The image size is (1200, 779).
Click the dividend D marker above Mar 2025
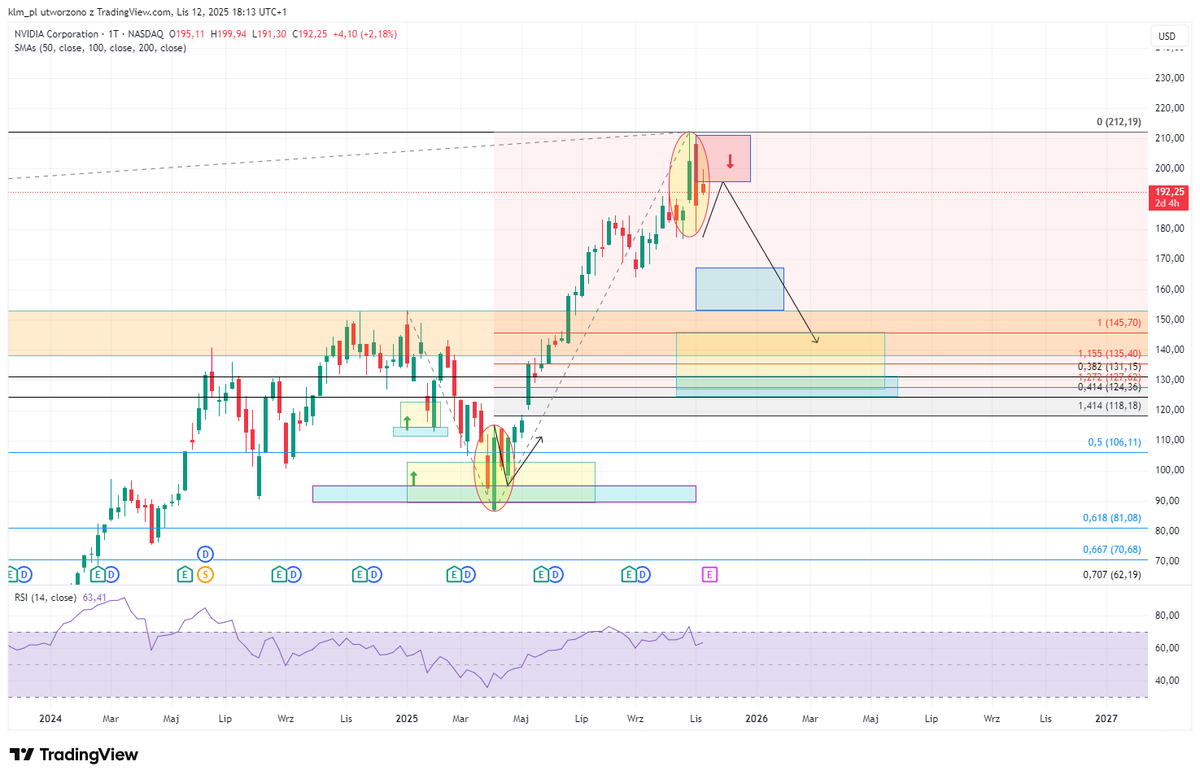click(467, 574)
